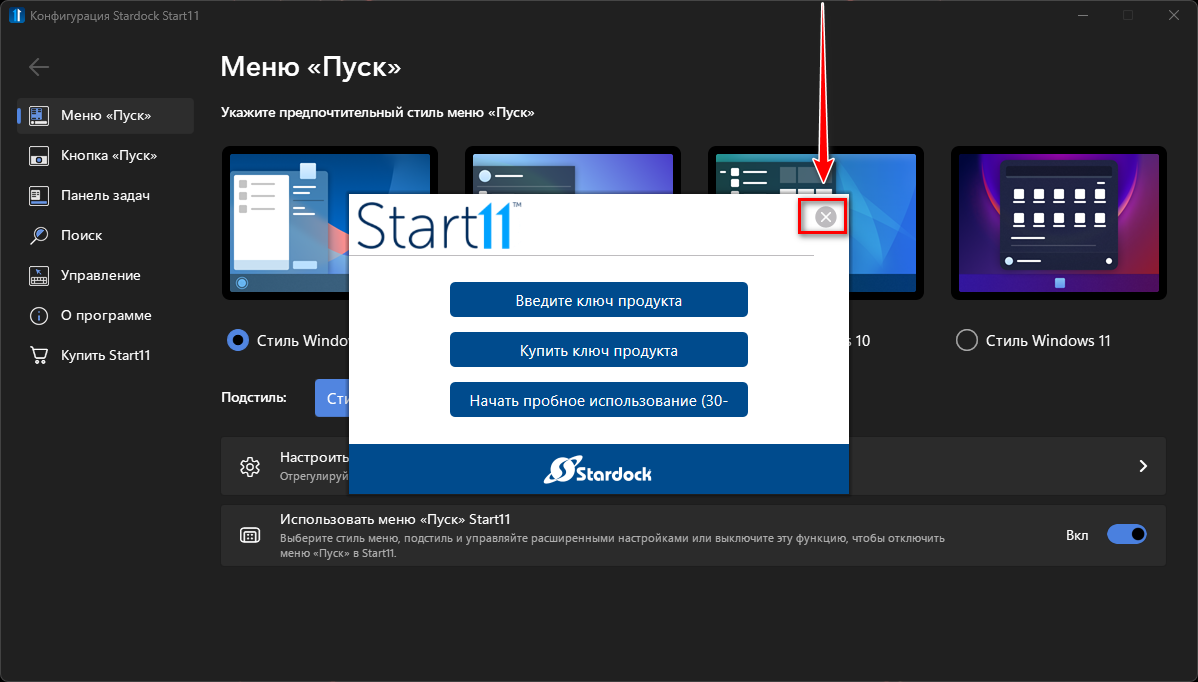The width and height of the screenshot is (1198, 682).
Task: Click the back arrow in the sidebar
Action: 39,67
